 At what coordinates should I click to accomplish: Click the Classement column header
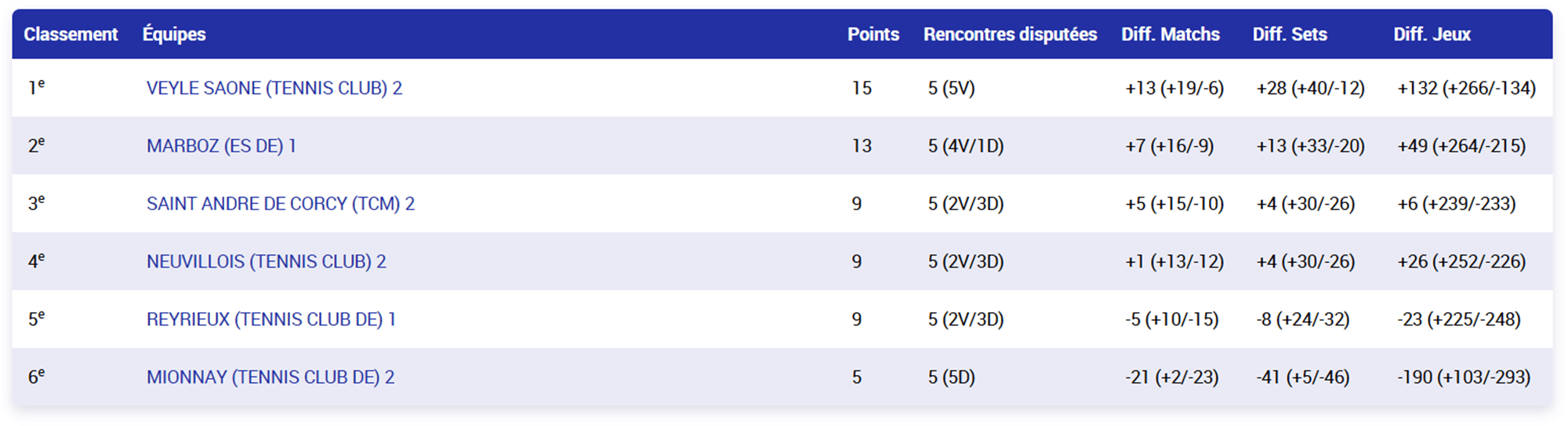[71, 35]
